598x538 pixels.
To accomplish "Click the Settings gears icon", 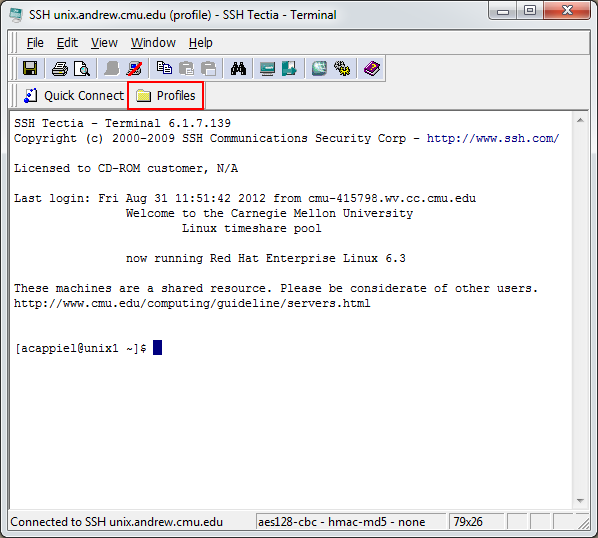I will coord(342,69).
